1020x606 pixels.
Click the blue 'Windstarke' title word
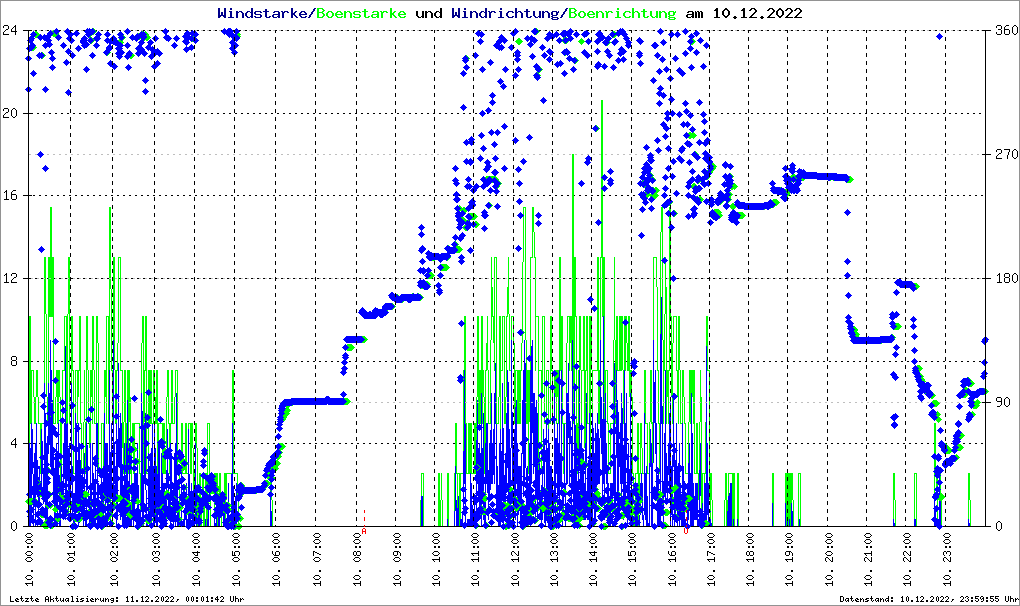click(264, 14)
